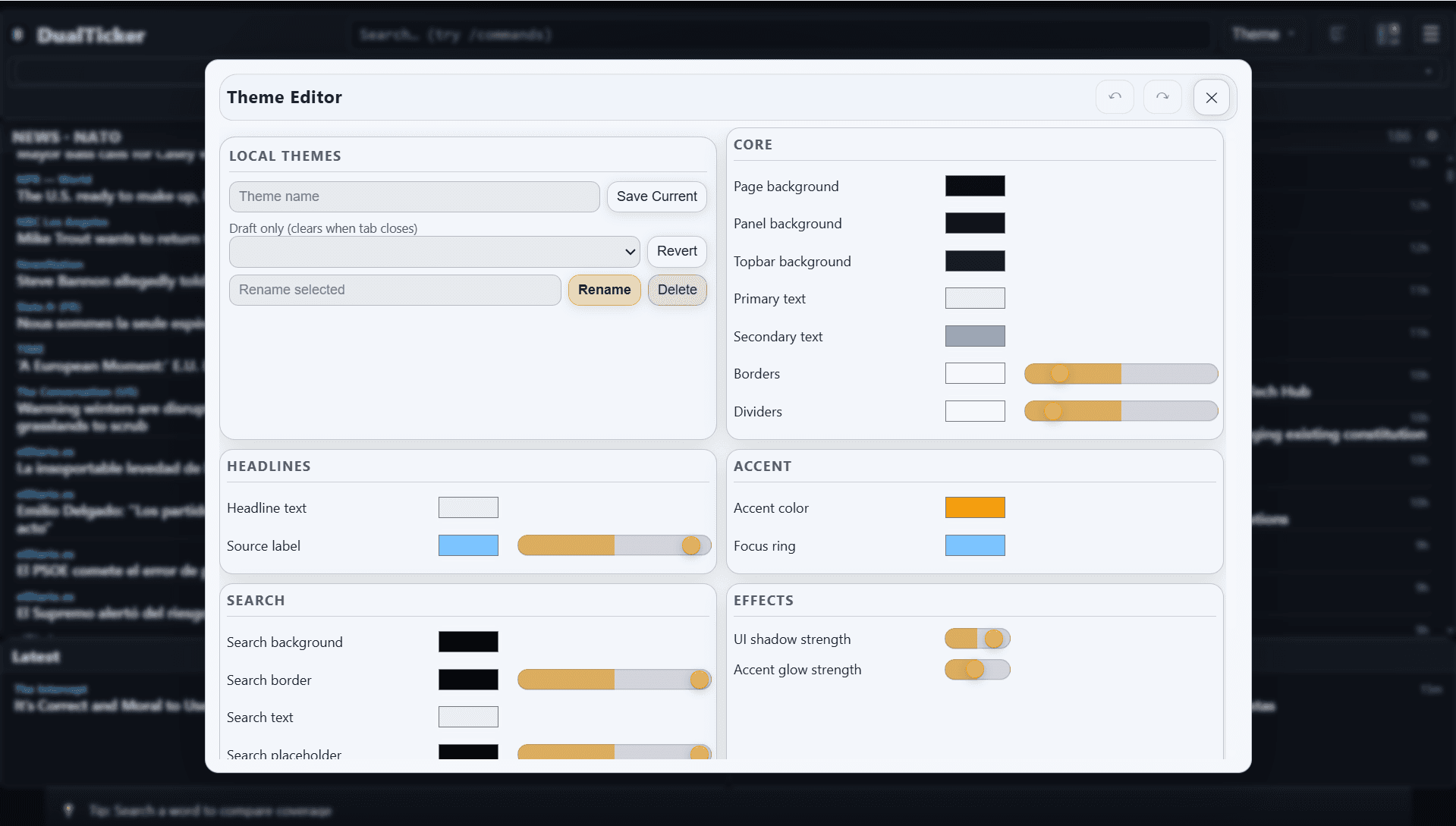Click the Save Current button
This screenshot has width=1456, height=826.
656,196
